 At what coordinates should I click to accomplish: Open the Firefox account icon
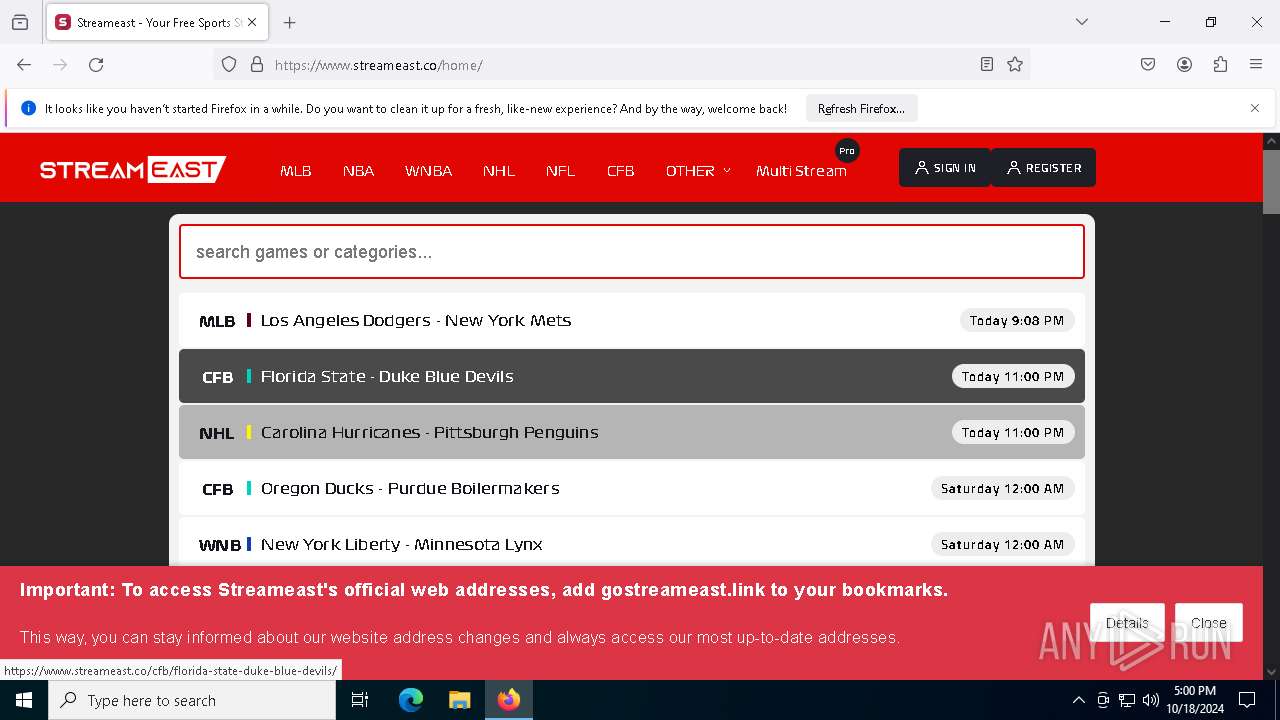pyautogui.click(x=1184, y=65)
